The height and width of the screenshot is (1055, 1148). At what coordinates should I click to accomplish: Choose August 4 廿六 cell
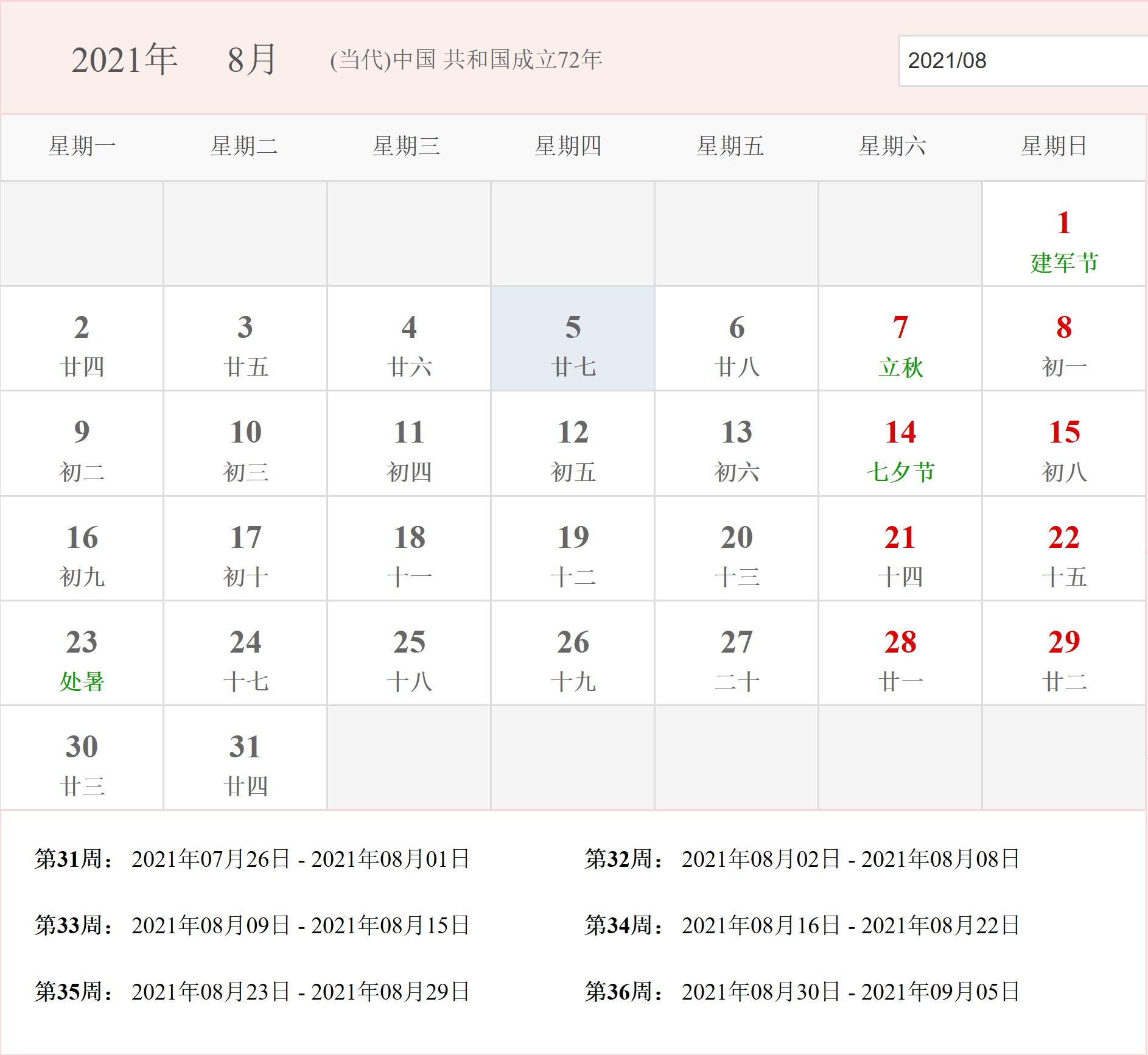tap(409, 338)
